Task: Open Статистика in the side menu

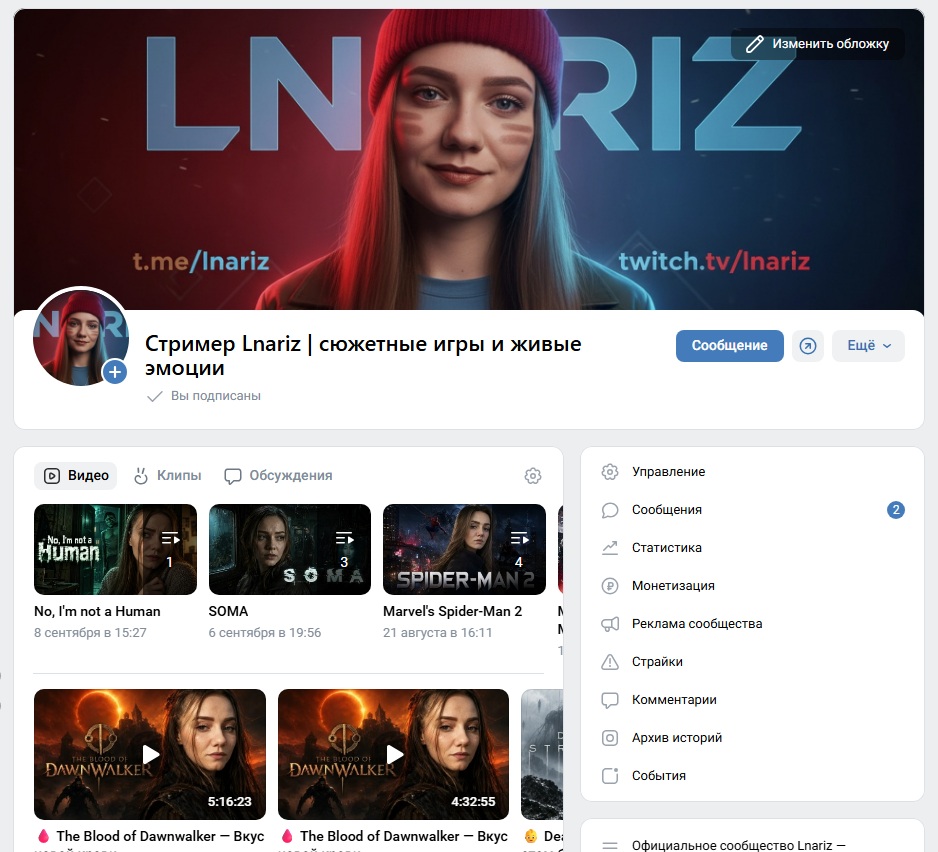Action: (x=753, y=547)
